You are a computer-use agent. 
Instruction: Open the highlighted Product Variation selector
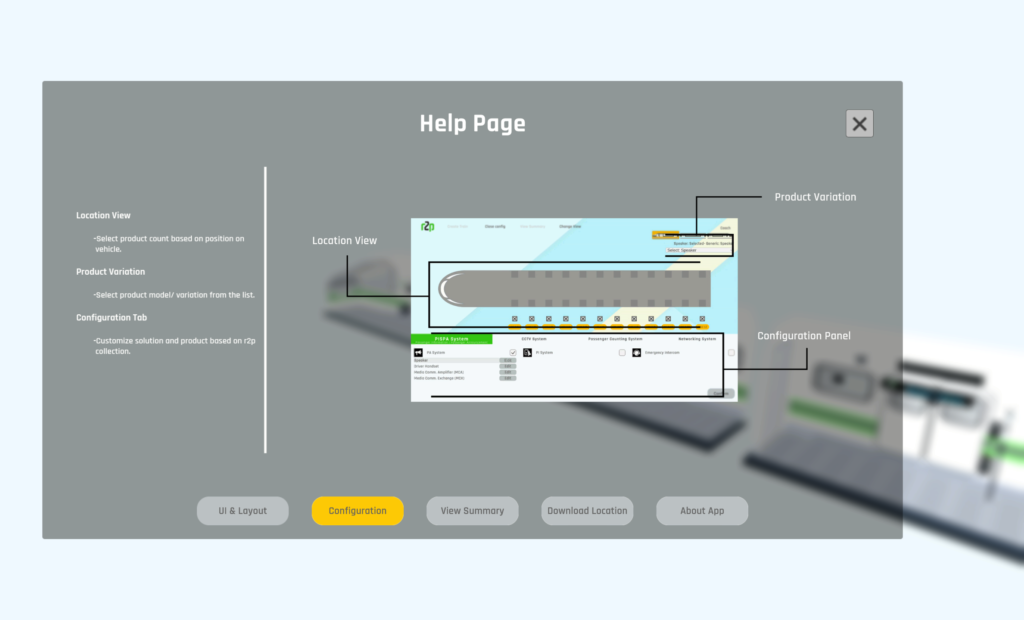665,235
